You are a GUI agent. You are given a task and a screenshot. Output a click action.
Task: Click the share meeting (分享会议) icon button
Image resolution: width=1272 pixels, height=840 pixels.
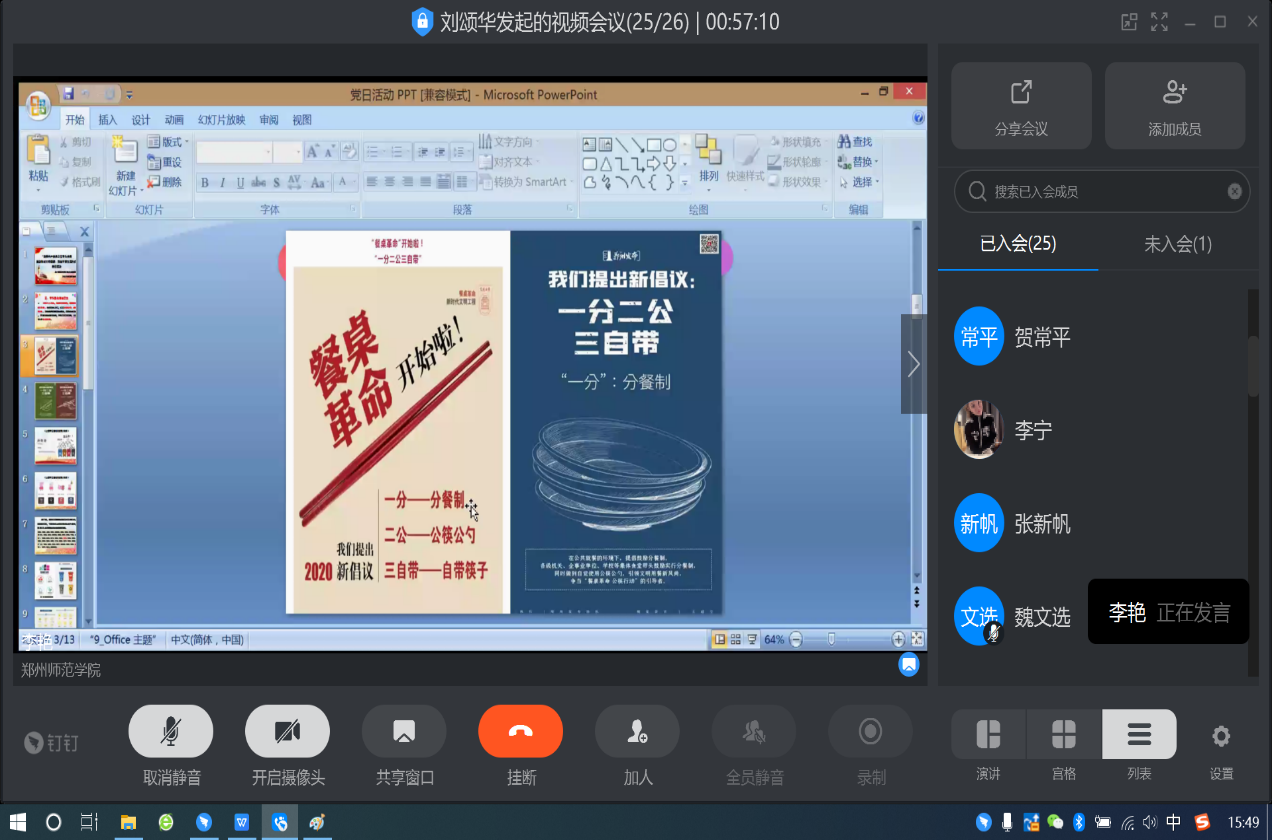pyautogui.click(x=1021, y=105)
